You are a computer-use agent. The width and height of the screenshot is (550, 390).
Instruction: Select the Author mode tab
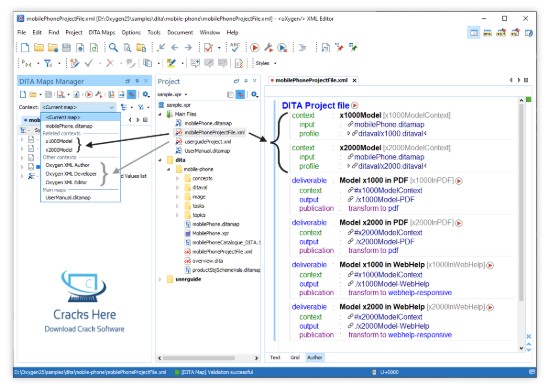pyautogui.click(x=315, y=357)
